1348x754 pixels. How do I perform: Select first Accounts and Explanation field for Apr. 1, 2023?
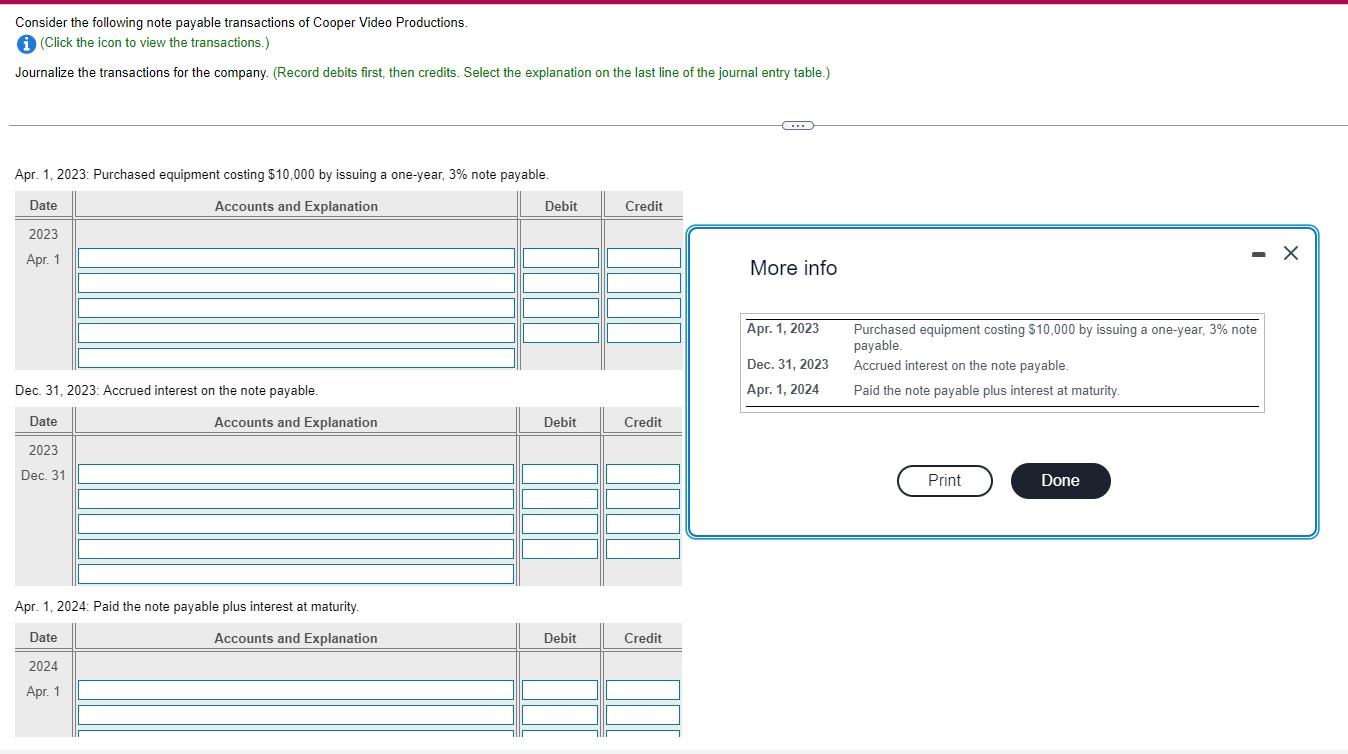coord(295,258)
